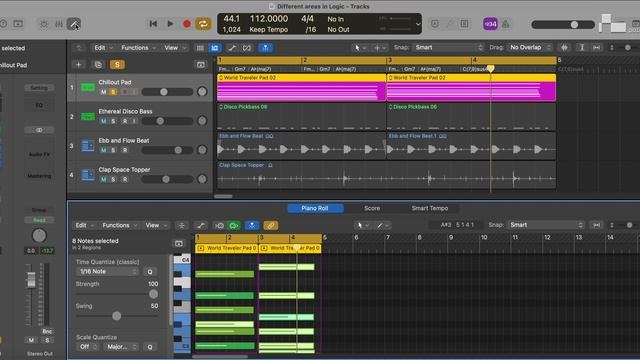Mute the Ethereal Disco Bass track
Viewport: 640px width, 360px height.
[103, 121]
